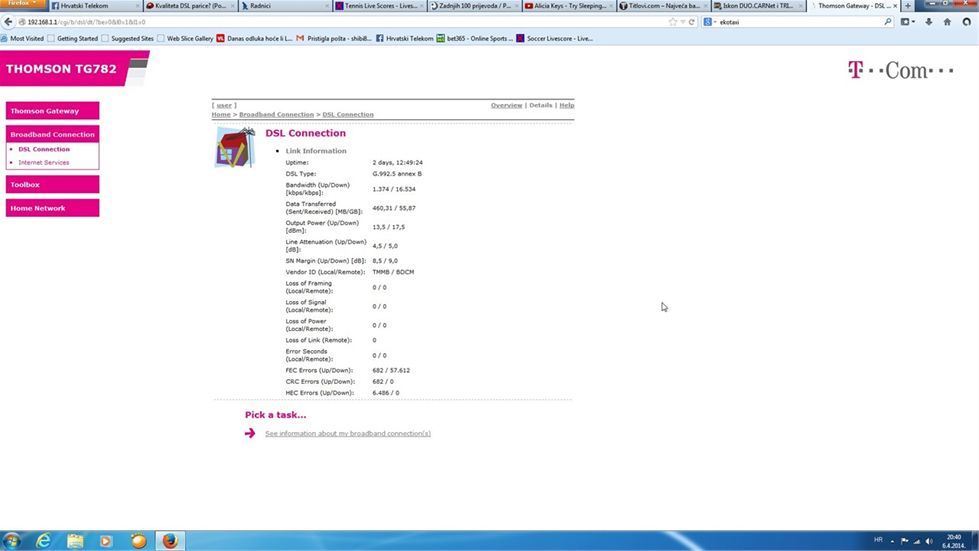Open the Broadband Connection menu

coord(52,134)
